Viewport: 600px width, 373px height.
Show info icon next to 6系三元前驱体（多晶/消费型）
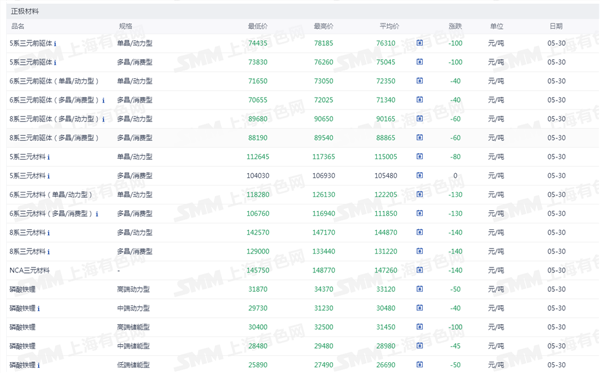[103, 100]
